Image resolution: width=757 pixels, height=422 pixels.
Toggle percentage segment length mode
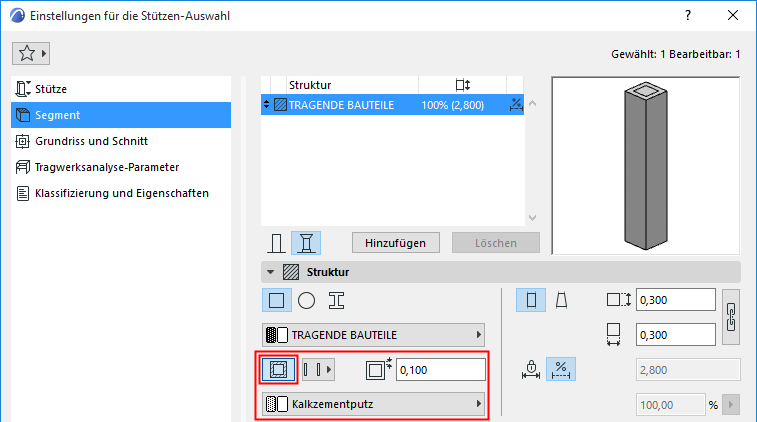[562, 370]
